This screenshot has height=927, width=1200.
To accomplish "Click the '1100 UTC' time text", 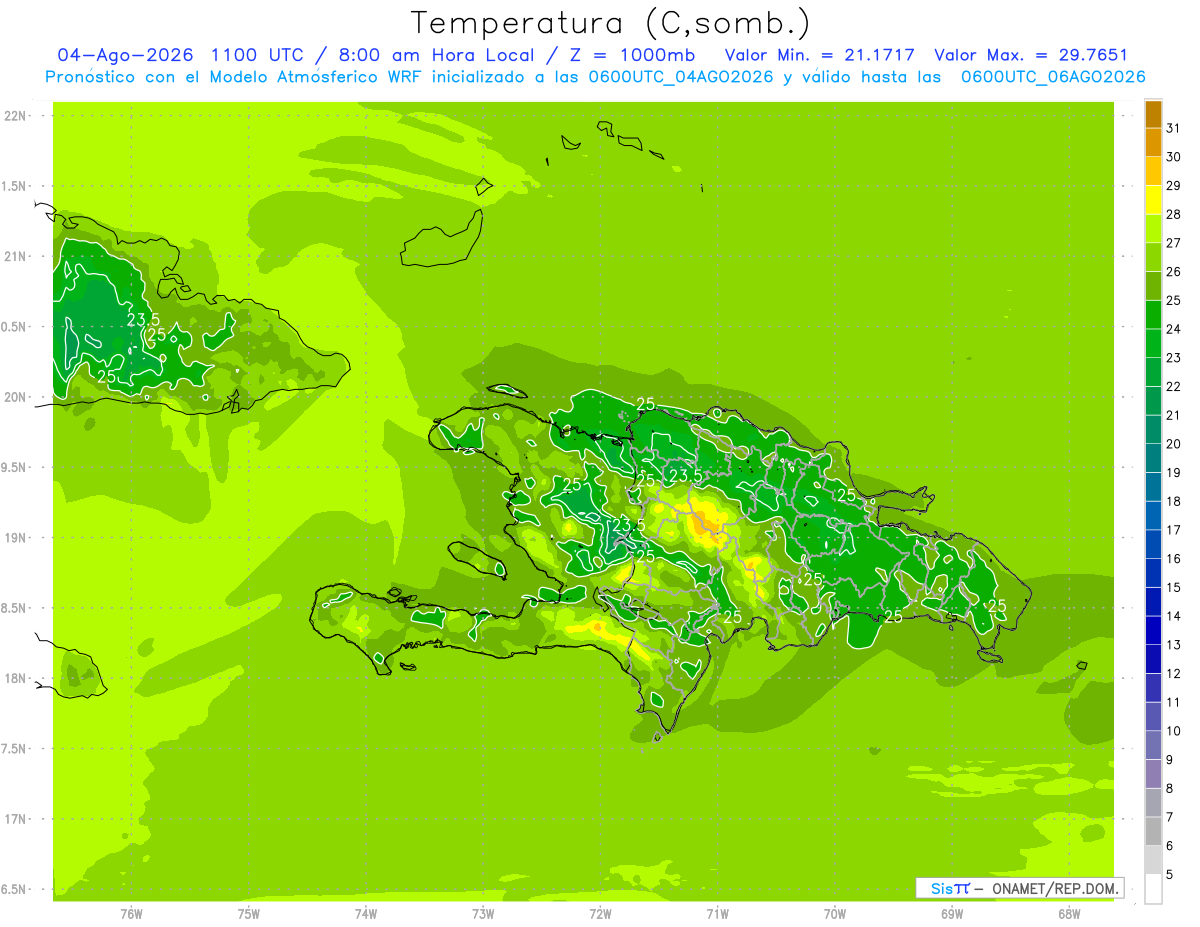I will click(258, 55).
